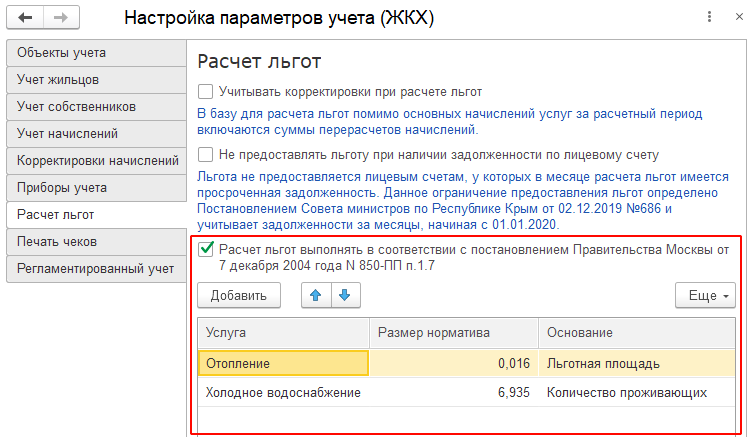Select the Отопление service cell

point(283,363)
